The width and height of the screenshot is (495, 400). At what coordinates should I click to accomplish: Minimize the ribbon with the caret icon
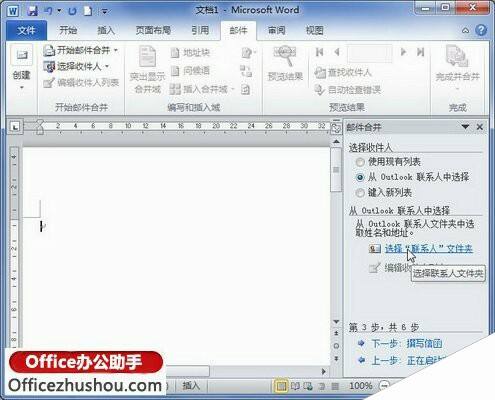pos(465,31)
